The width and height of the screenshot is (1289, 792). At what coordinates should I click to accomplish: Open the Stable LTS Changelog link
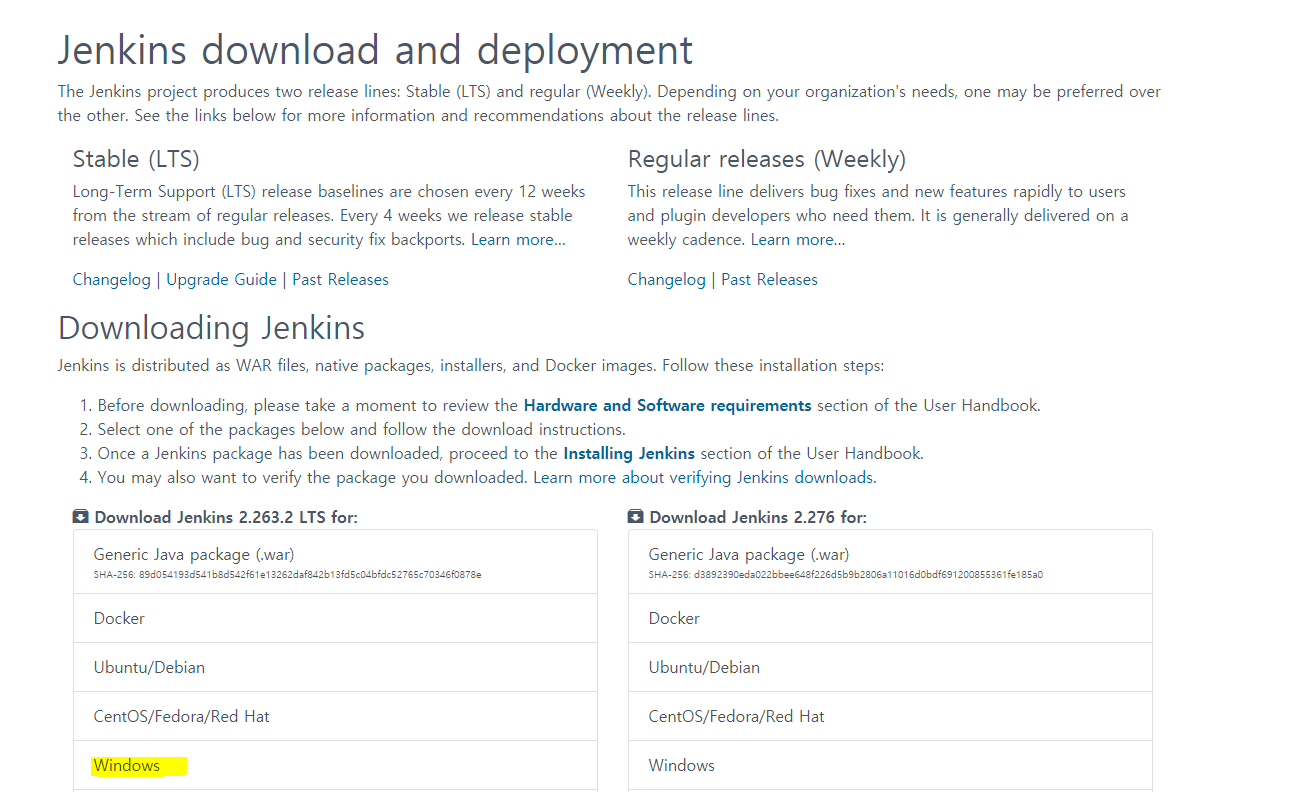(x=112, y=280)
